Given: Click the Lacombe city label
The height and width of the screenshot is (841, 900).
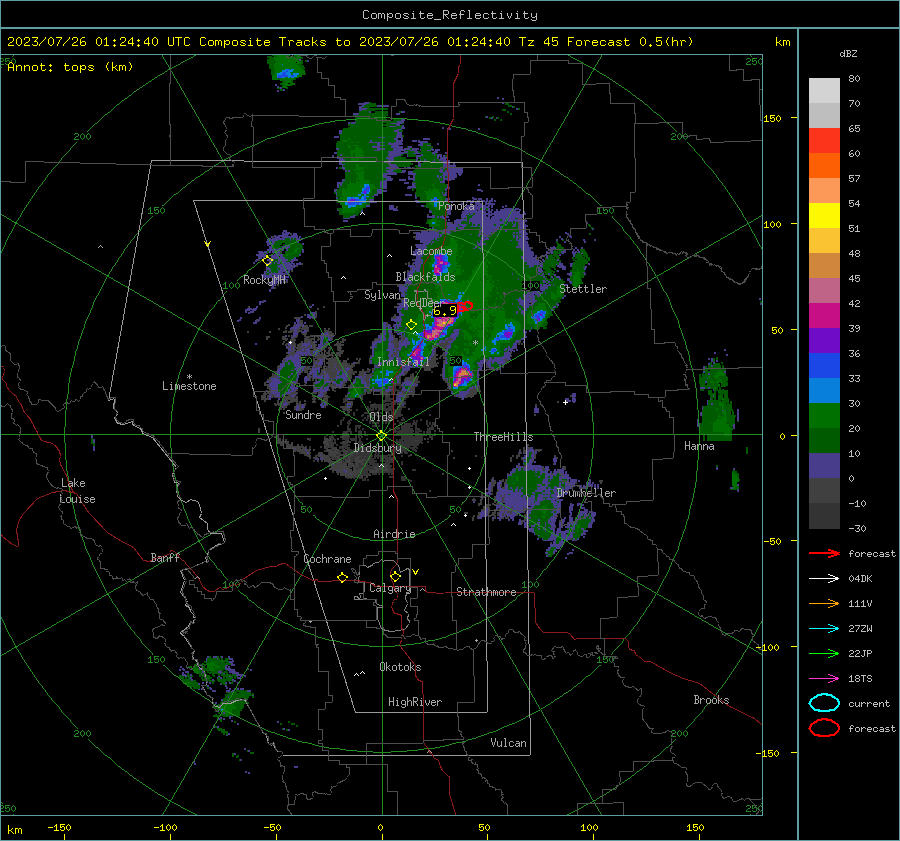Looking at the screenshot, I should point(431,251).
